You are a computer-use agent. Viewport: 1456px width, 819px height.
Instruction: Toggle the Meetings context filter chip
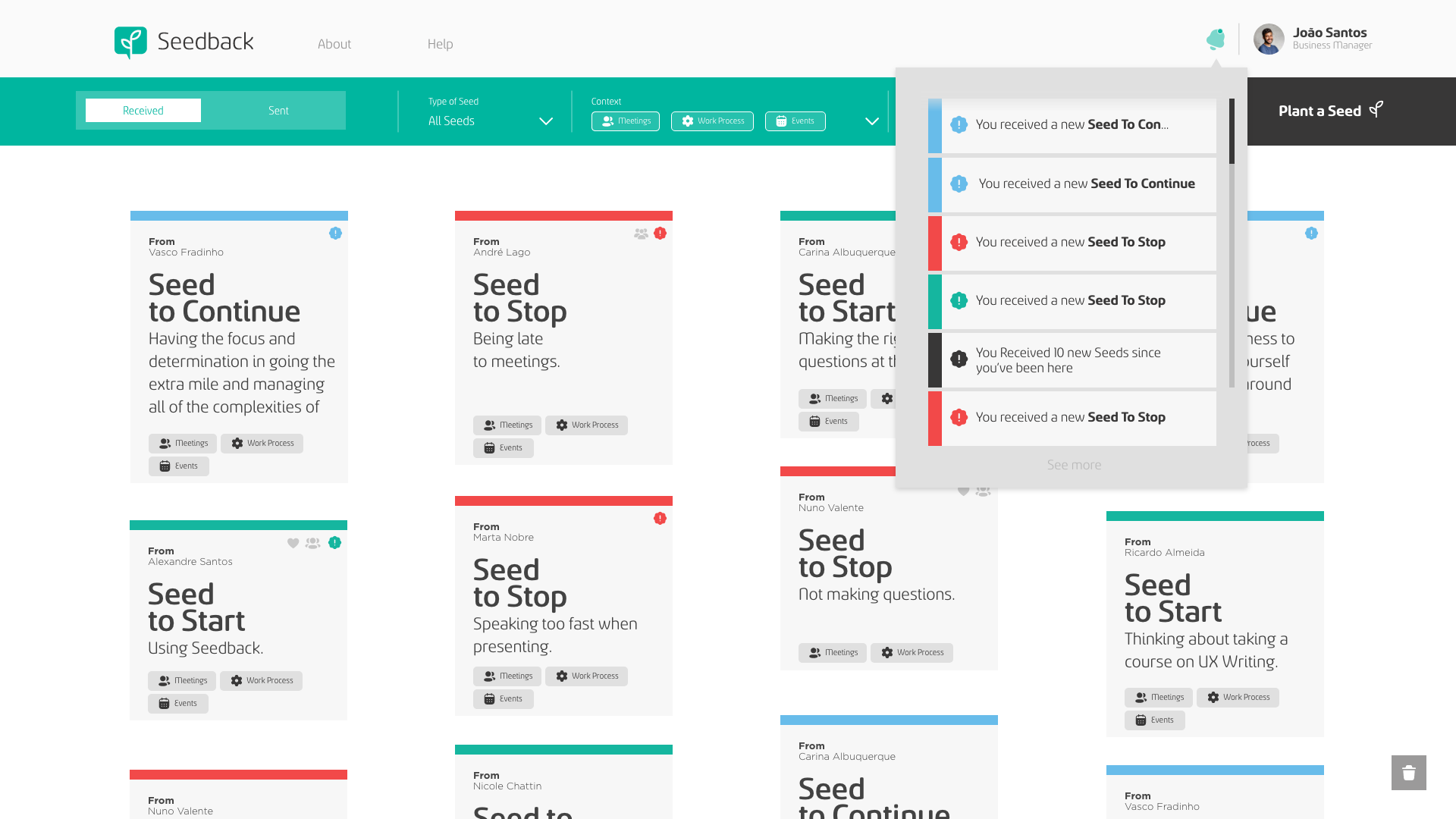626,121
